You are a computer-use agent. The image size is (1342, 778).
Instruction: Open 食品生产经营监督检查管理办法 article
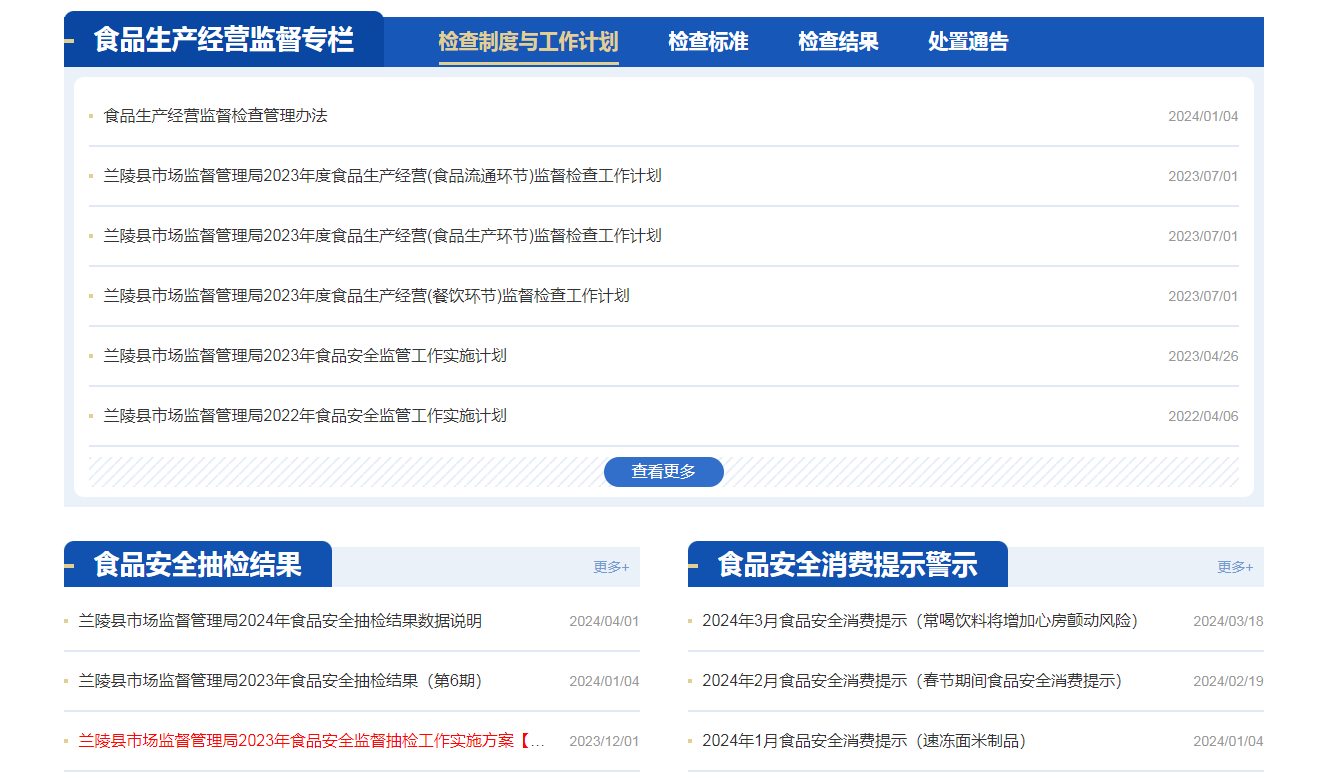pyautogui.click(x=216, y=116)
